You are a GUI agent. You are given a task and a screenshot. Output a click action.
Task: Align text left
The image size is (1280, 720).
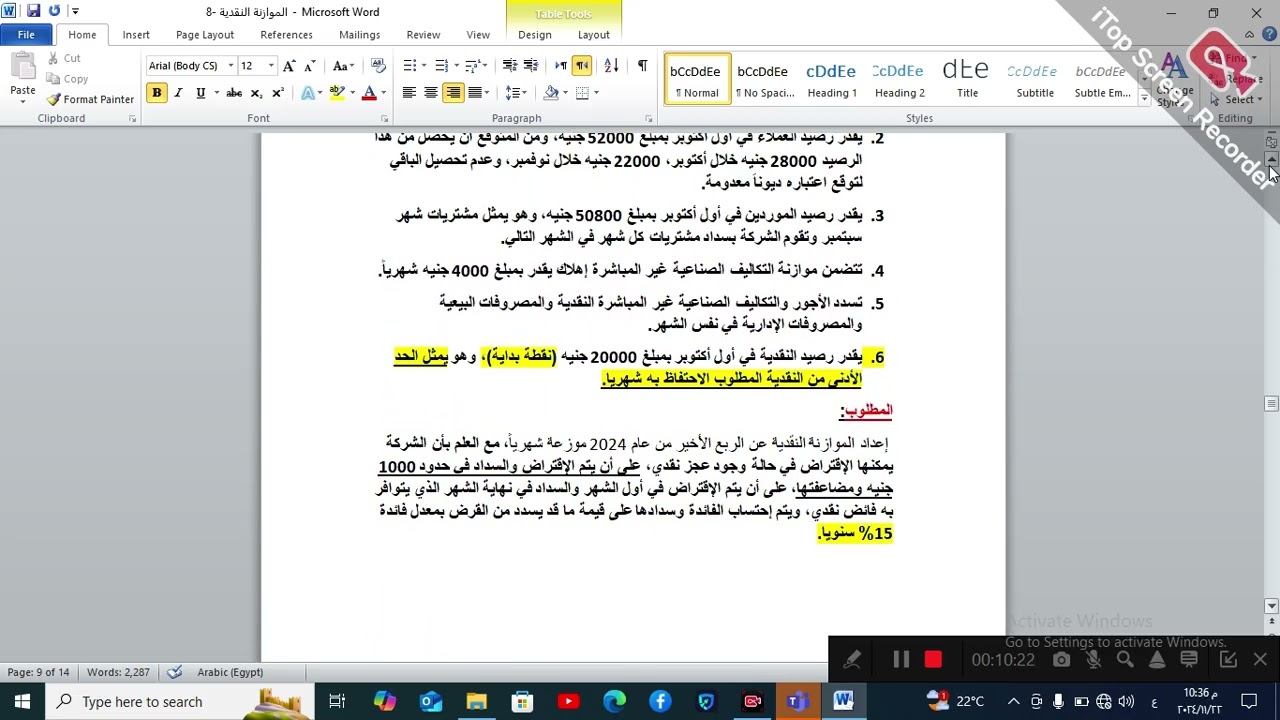[409, 93]
